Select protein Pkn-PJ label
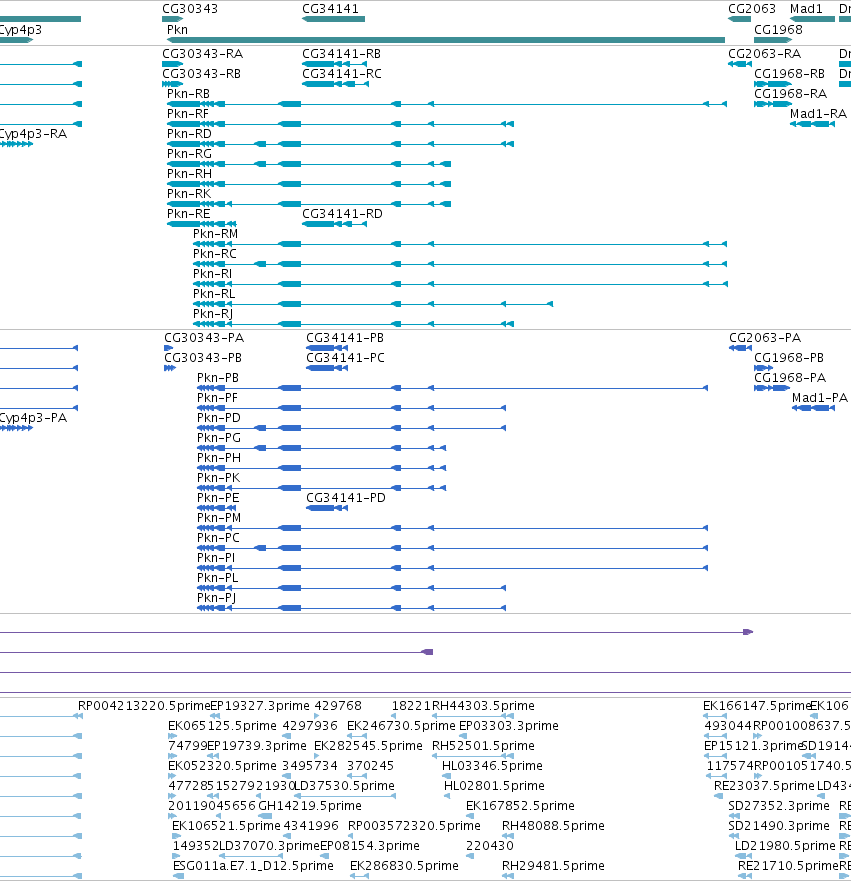 [x=216, y=597]
